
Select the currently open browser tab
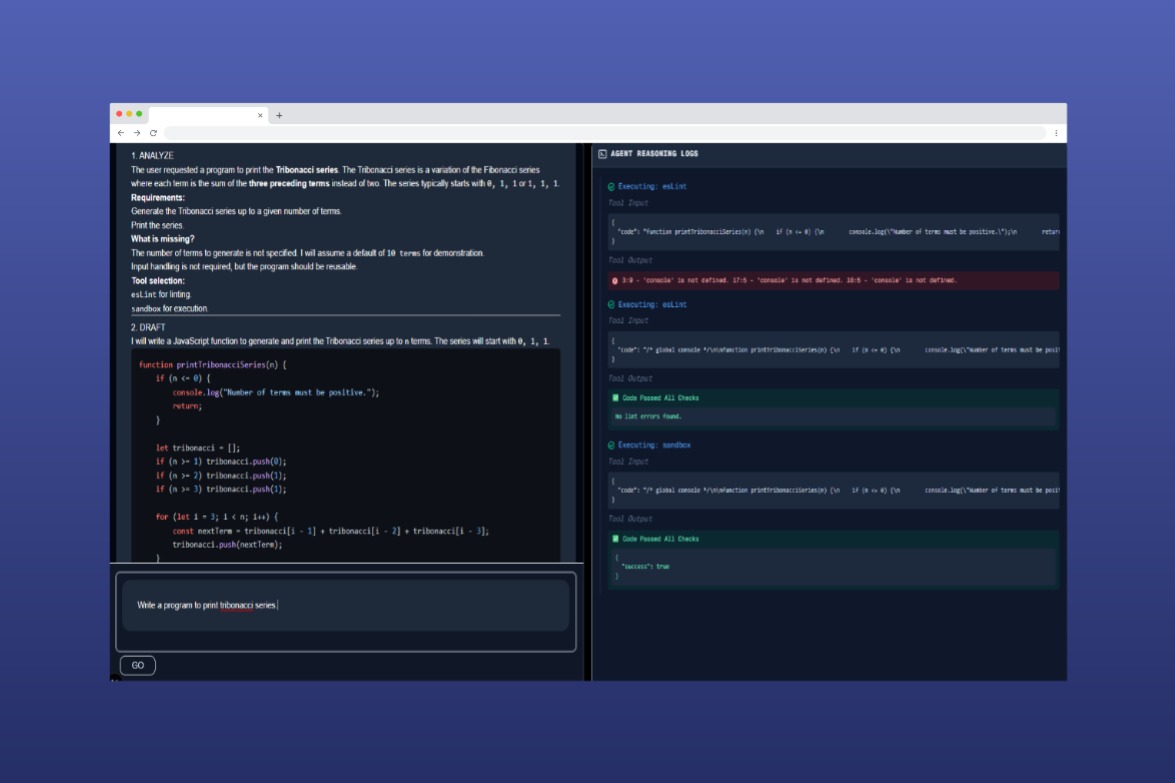200,114
